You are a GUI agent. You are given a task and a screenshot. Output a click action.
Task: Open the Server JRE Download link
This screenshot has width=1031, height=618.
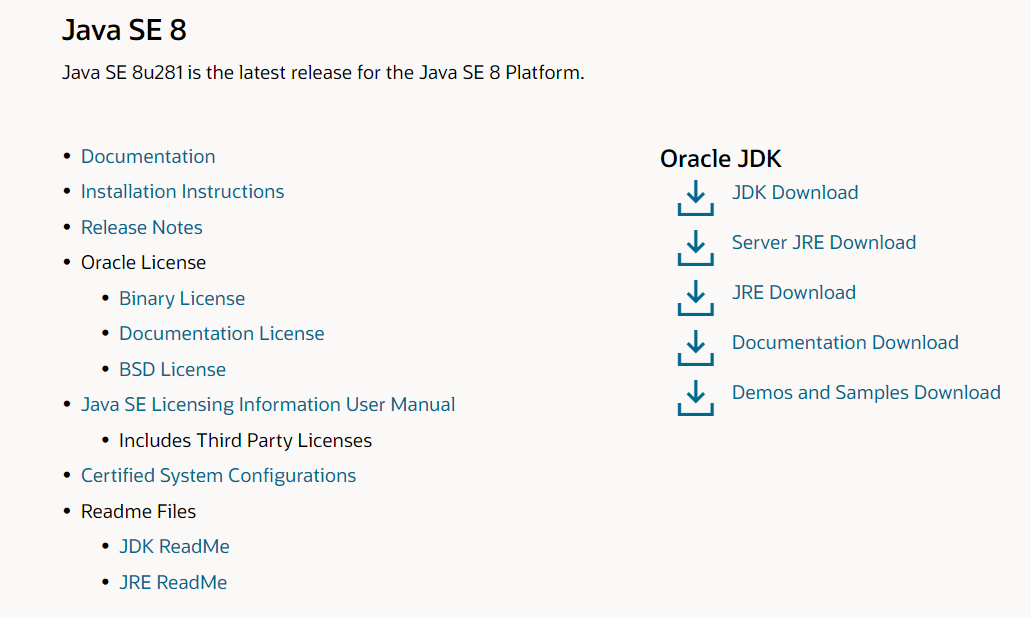click(824, 243)
